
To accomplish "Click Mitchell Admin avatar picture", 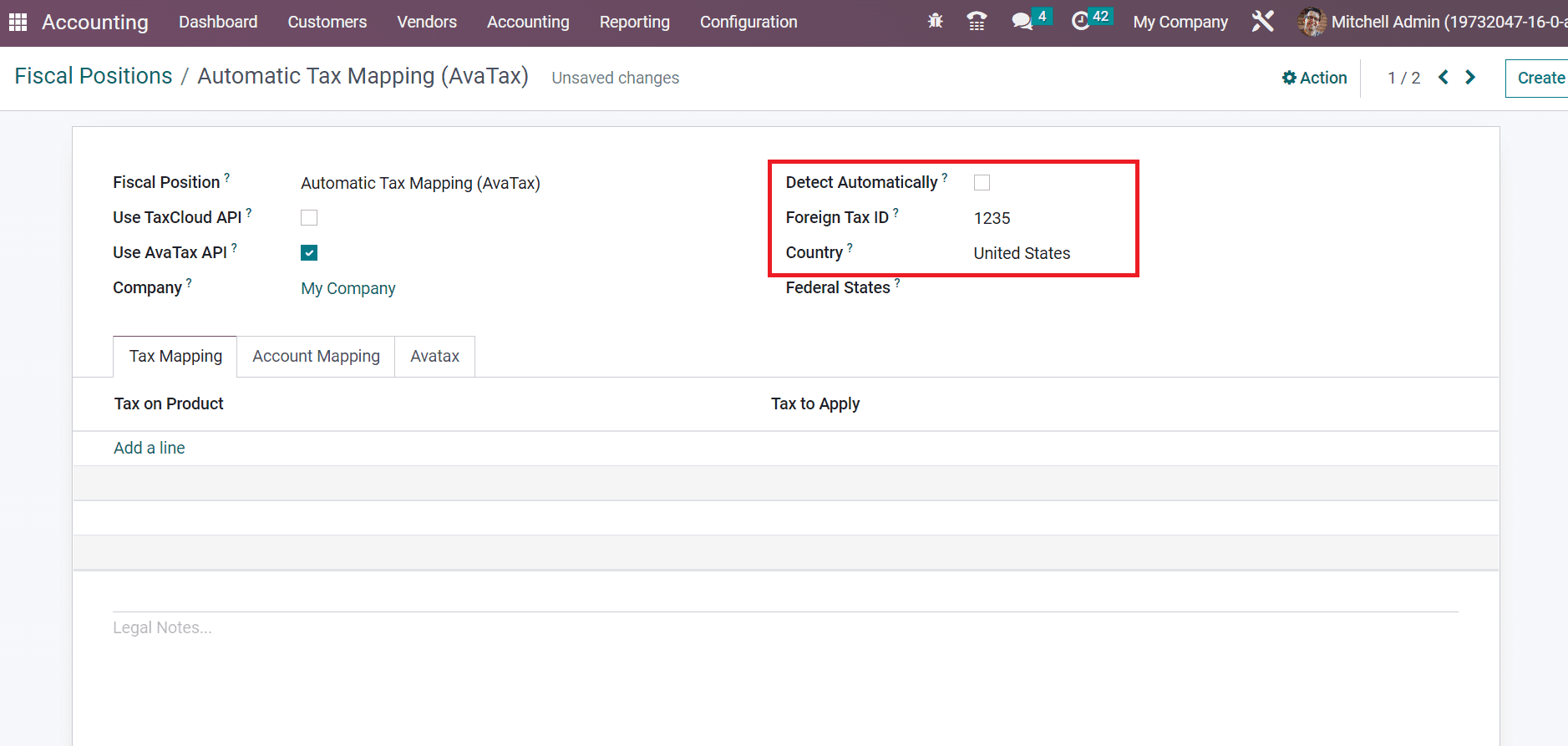I will (1312, 22).
